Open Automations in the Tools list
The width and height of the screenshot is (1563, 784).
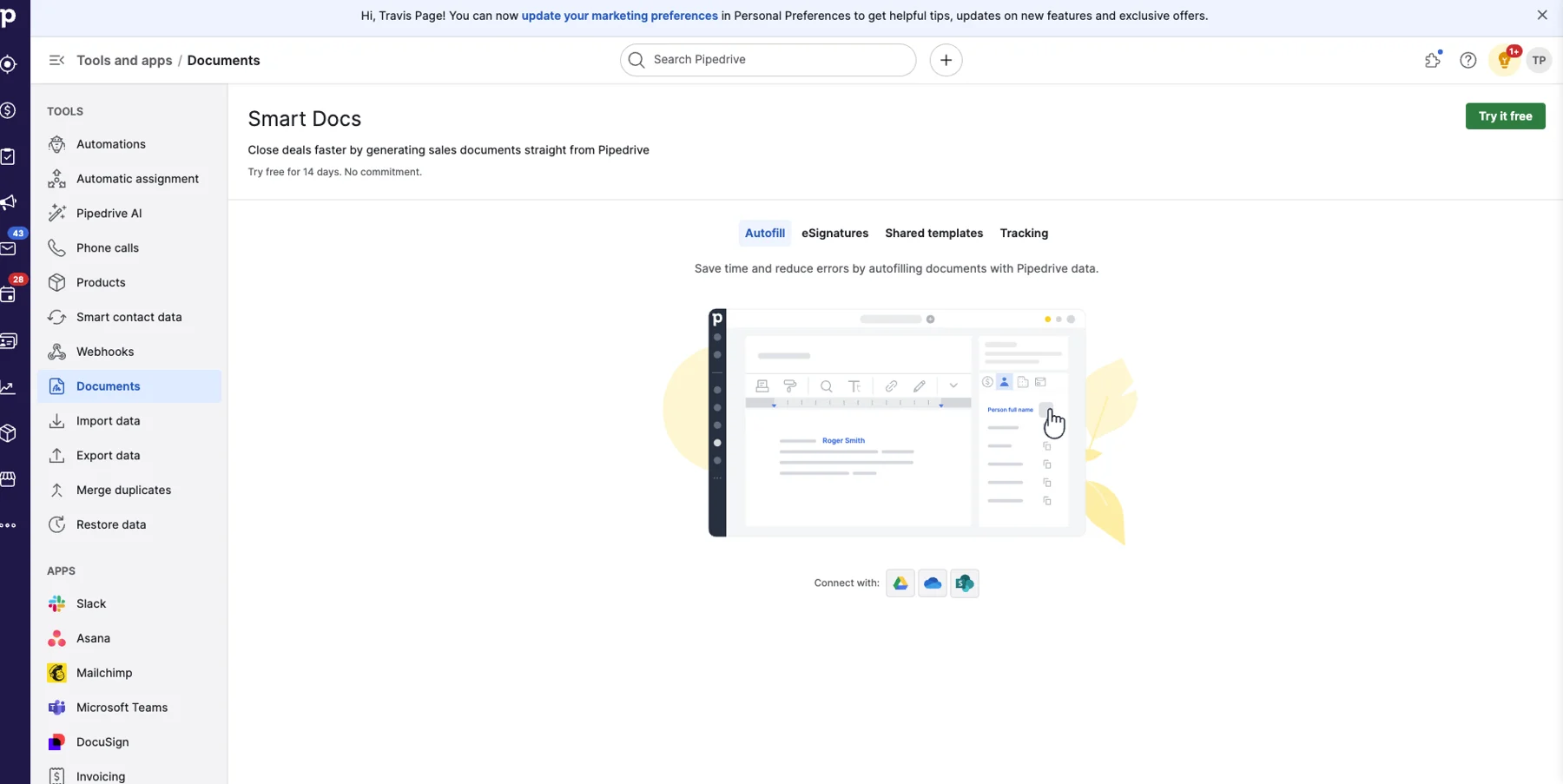[129, 144]
